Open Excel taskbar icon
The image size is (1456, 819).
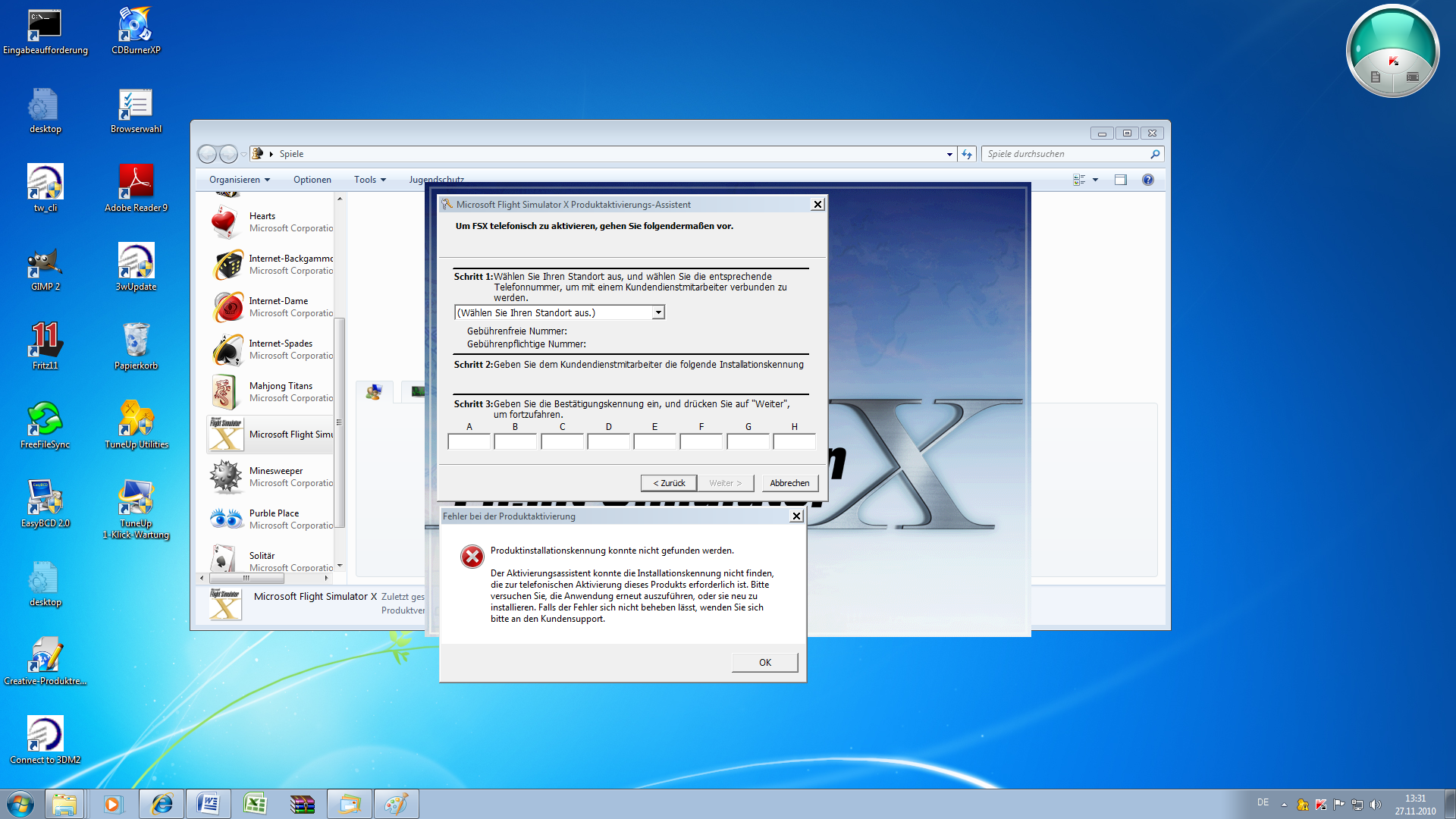click(255, 804)
